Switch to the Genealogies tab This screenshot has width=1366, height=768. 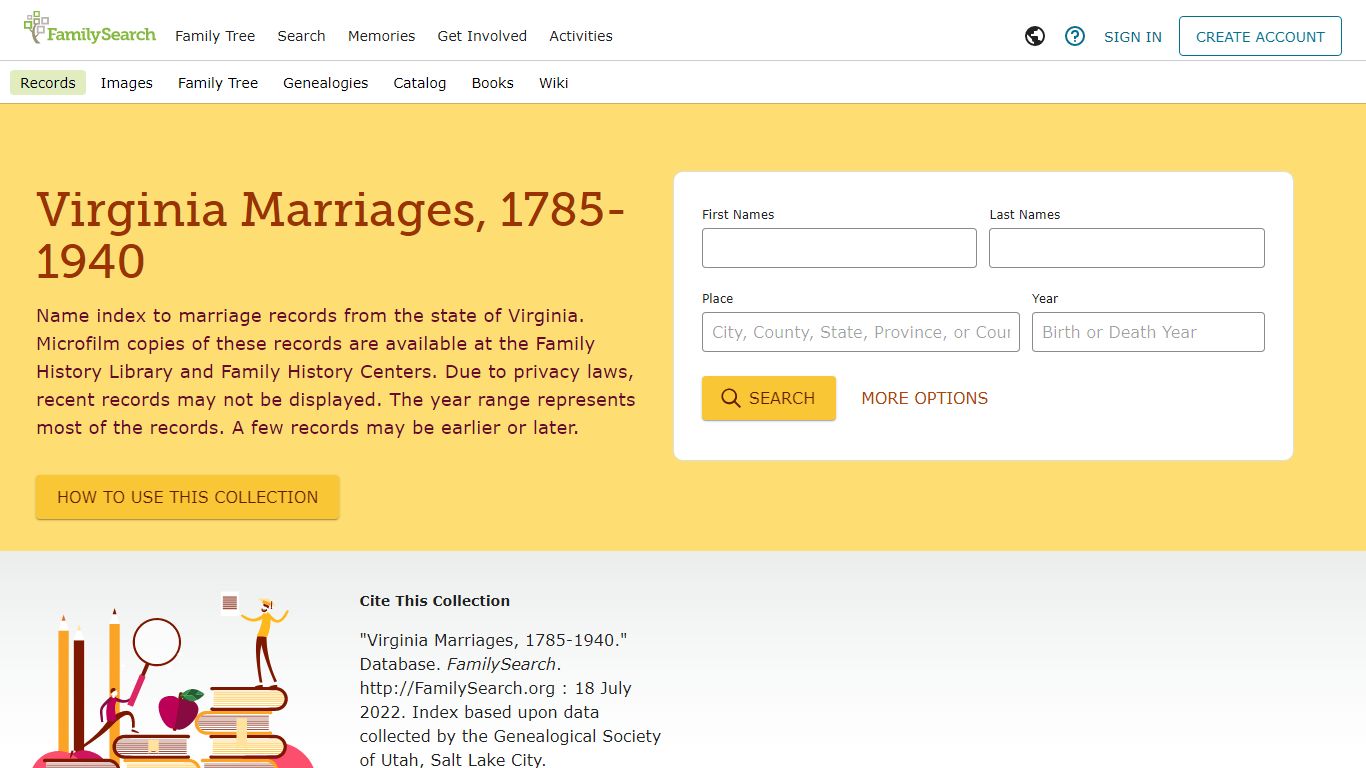coord(326,83)
